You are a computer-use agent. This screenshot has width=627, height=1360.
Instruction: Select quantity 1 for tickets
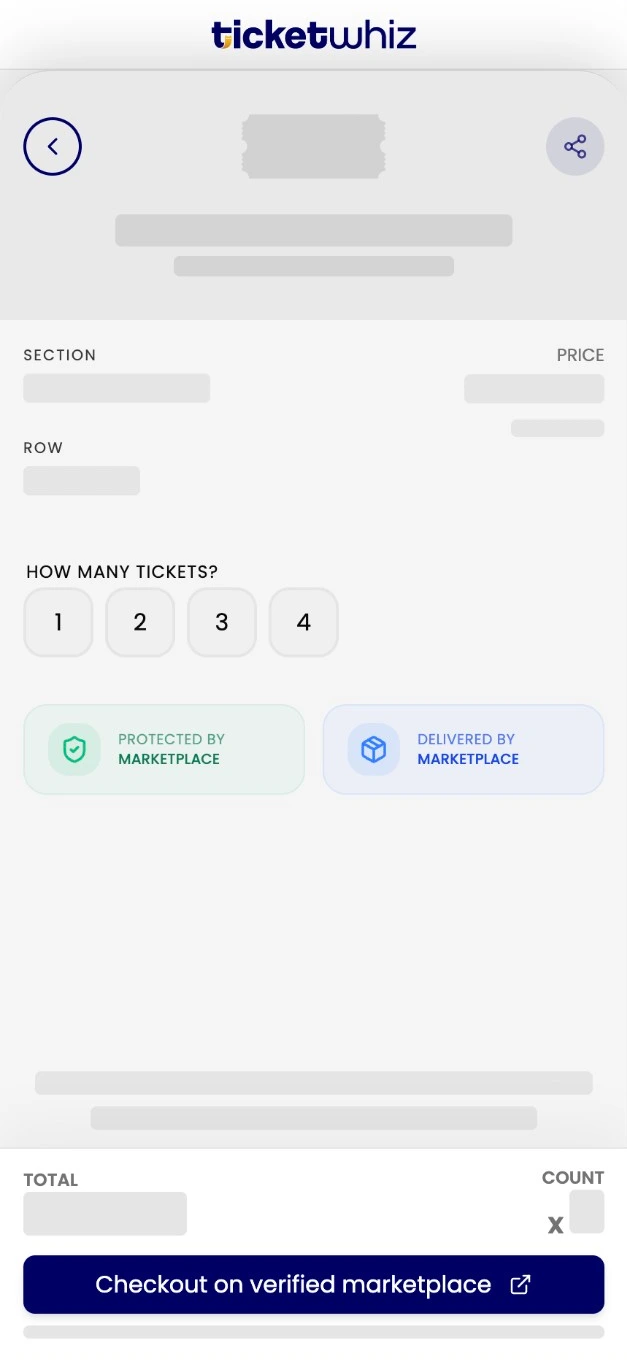tap(58, 622)
